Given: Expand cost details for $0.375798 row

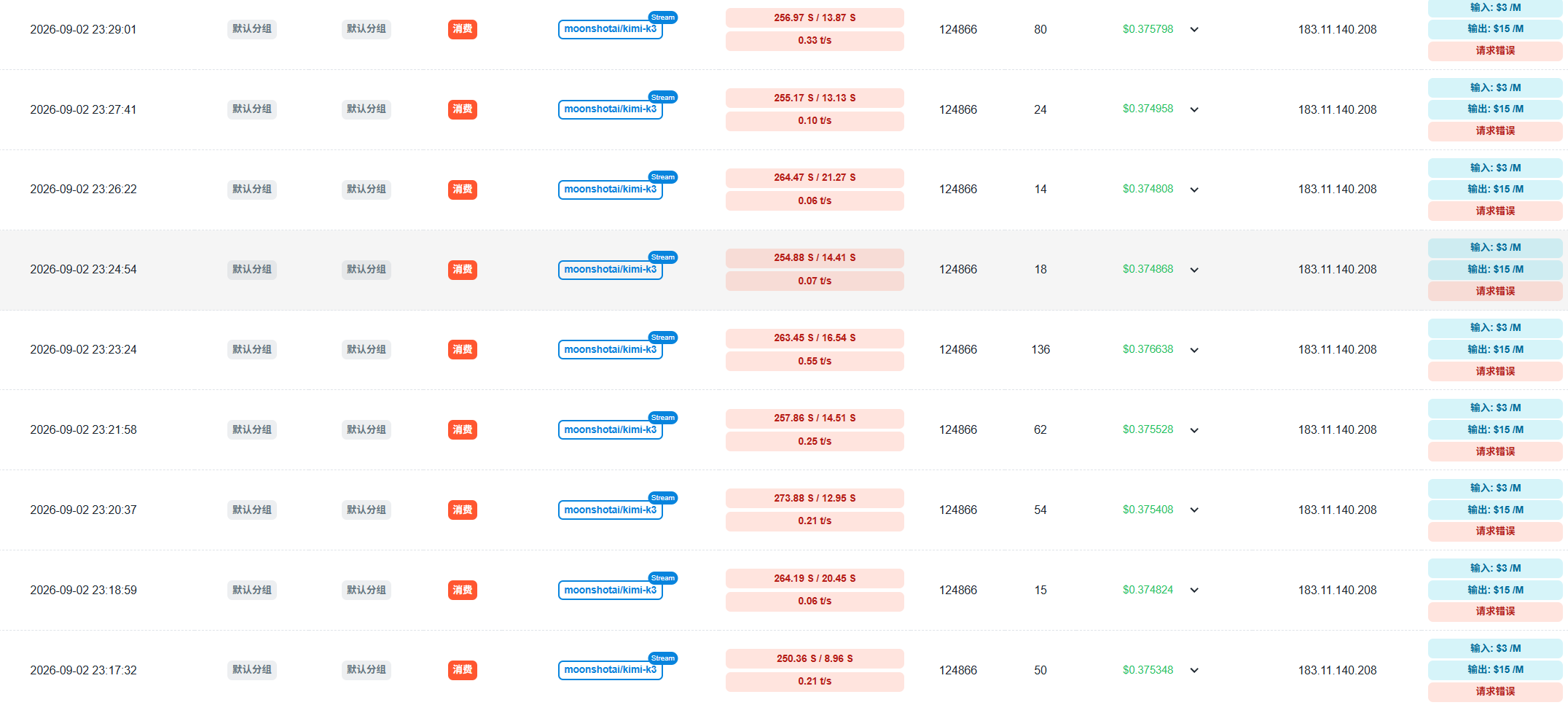Looking at the screenshot, I should [1194, 30].
